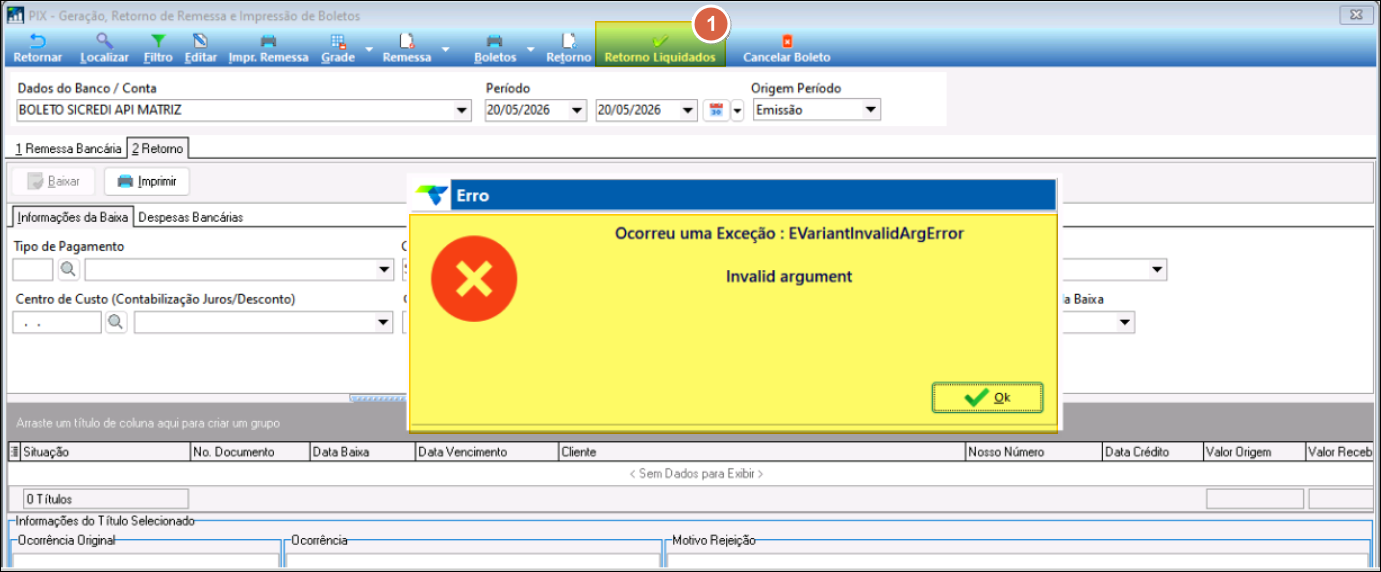Sort by Data Vencimento column header

487,452
